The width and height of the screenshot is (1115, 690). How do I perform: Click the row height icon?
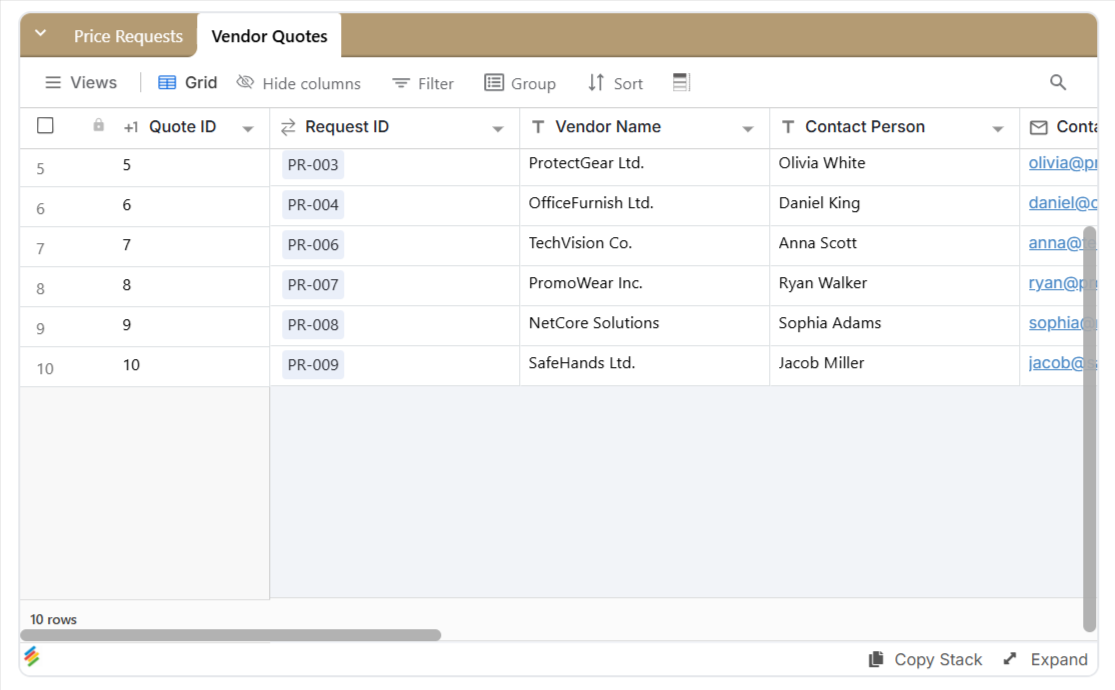(681, 83)
